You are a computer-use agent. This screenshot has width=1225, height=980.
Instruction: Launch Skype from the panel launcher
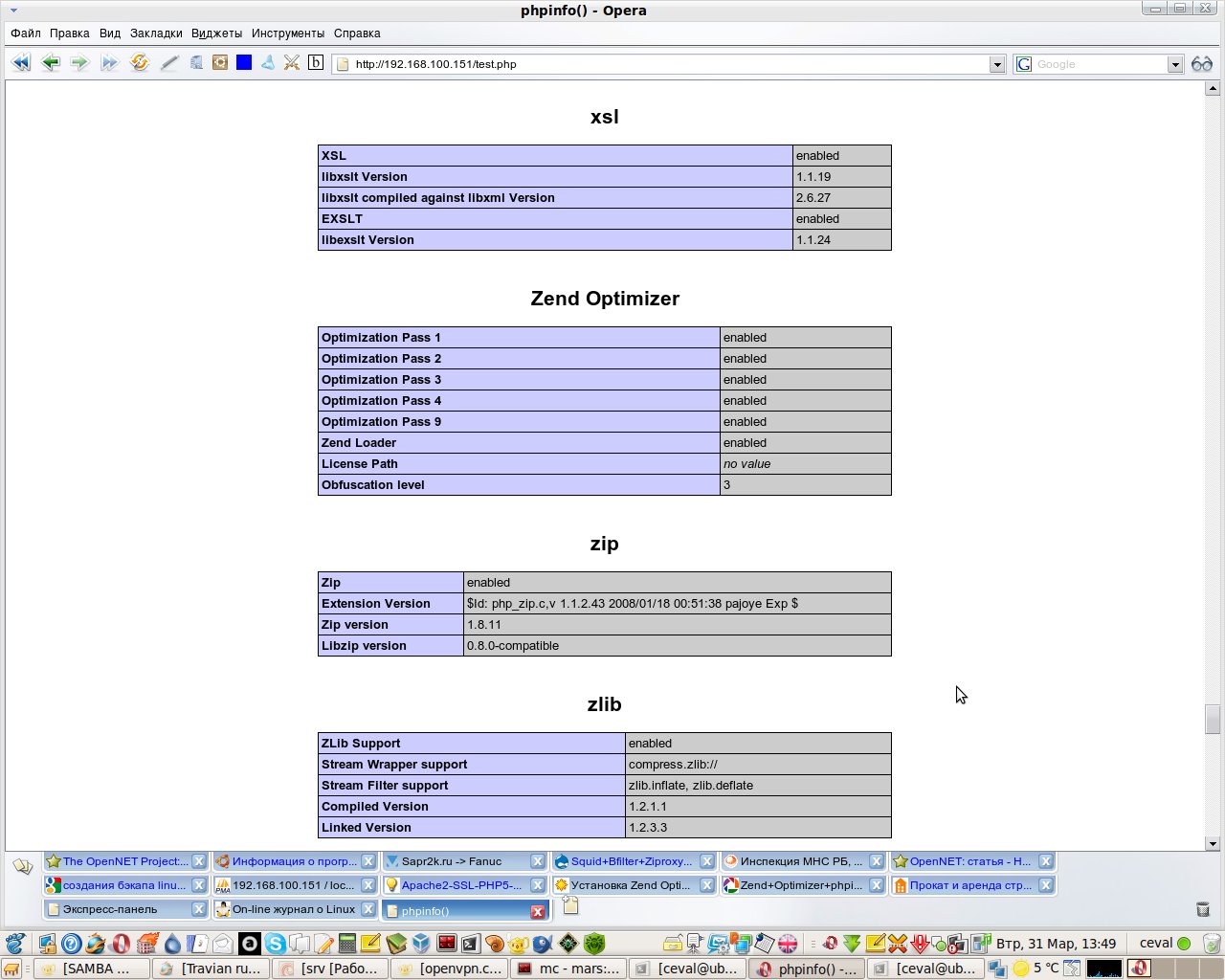click(276, 945)
